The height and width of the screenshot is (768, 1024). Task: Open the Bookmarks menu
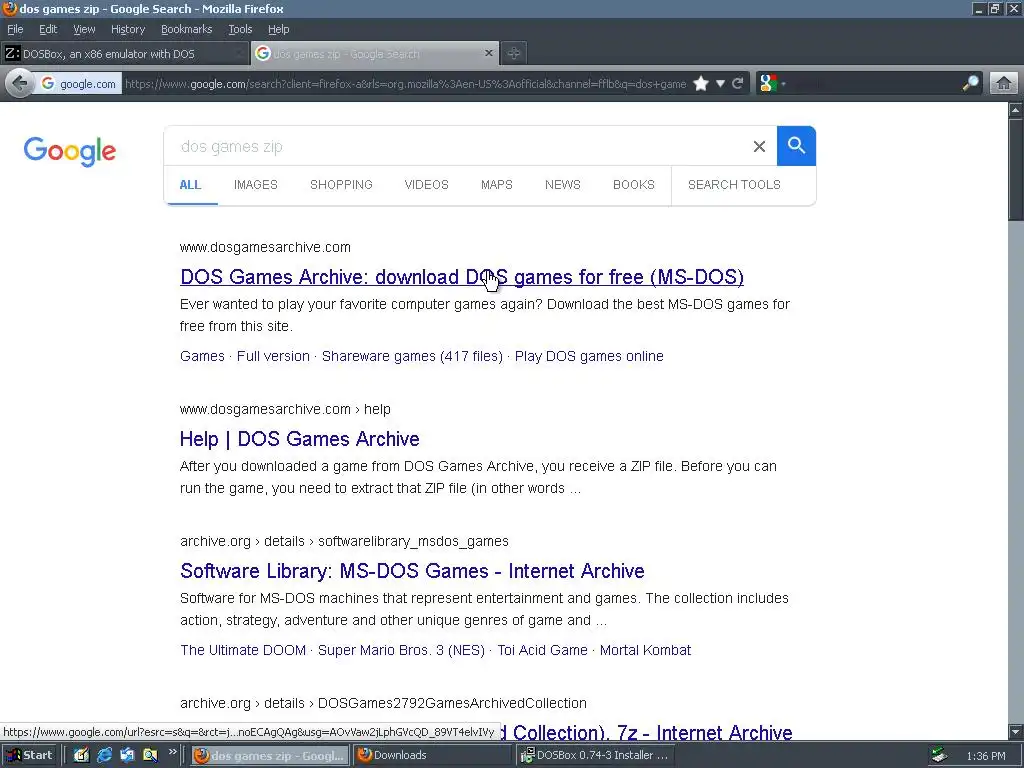pos(187,29)
